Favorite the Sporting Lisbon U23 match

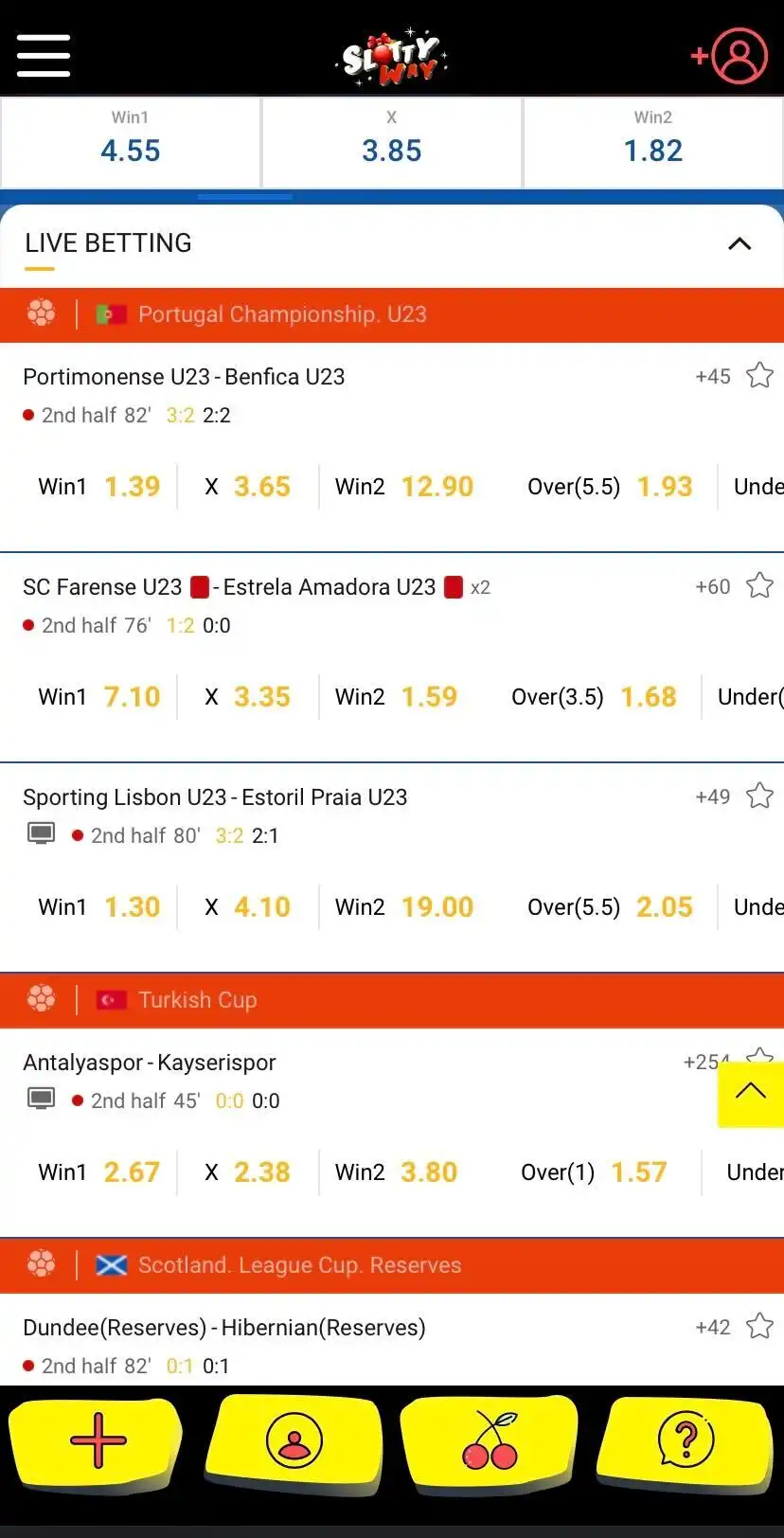click(x=759, y=796)
